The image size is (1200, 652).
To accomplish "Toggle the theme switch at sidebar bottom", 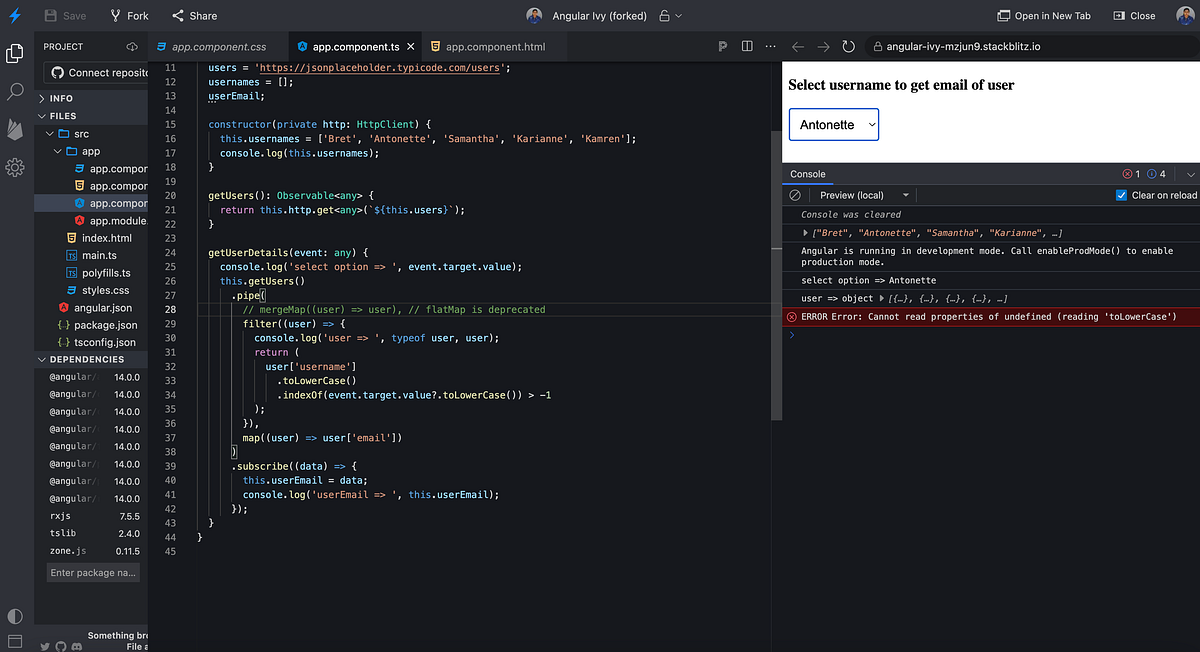I will click(x=15, y=616).
